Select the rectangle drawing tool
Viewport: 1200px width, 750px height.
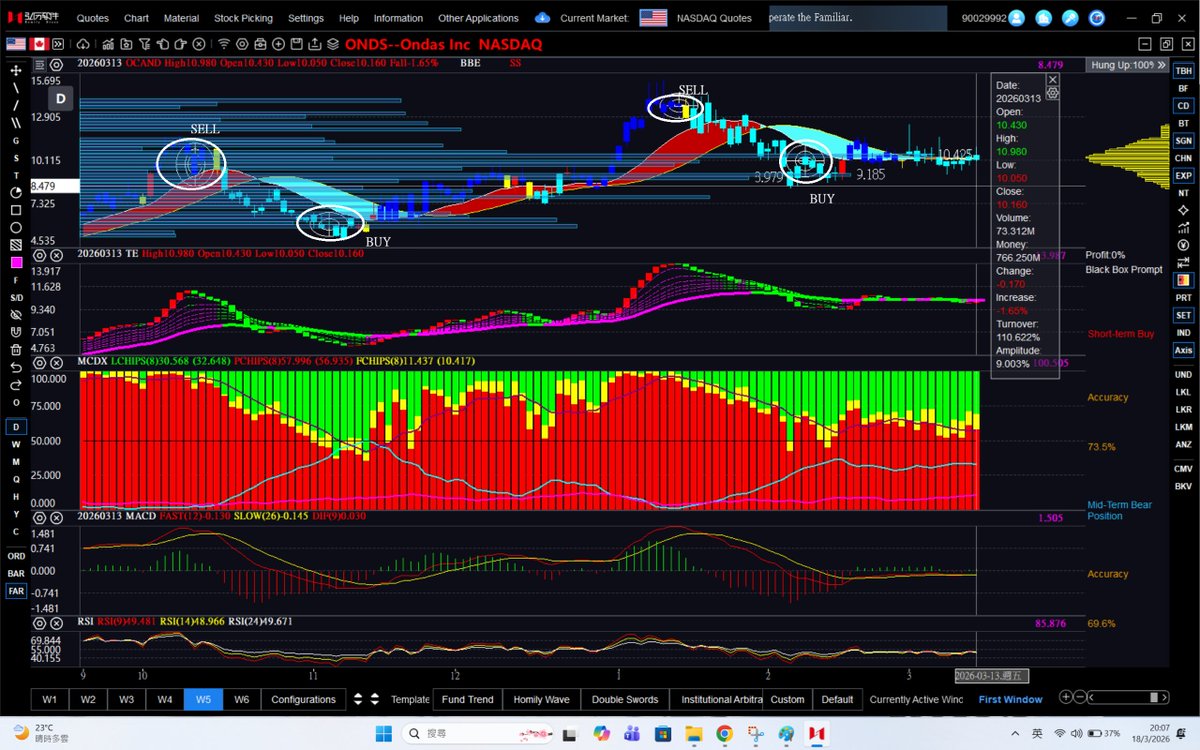point(16,210)
